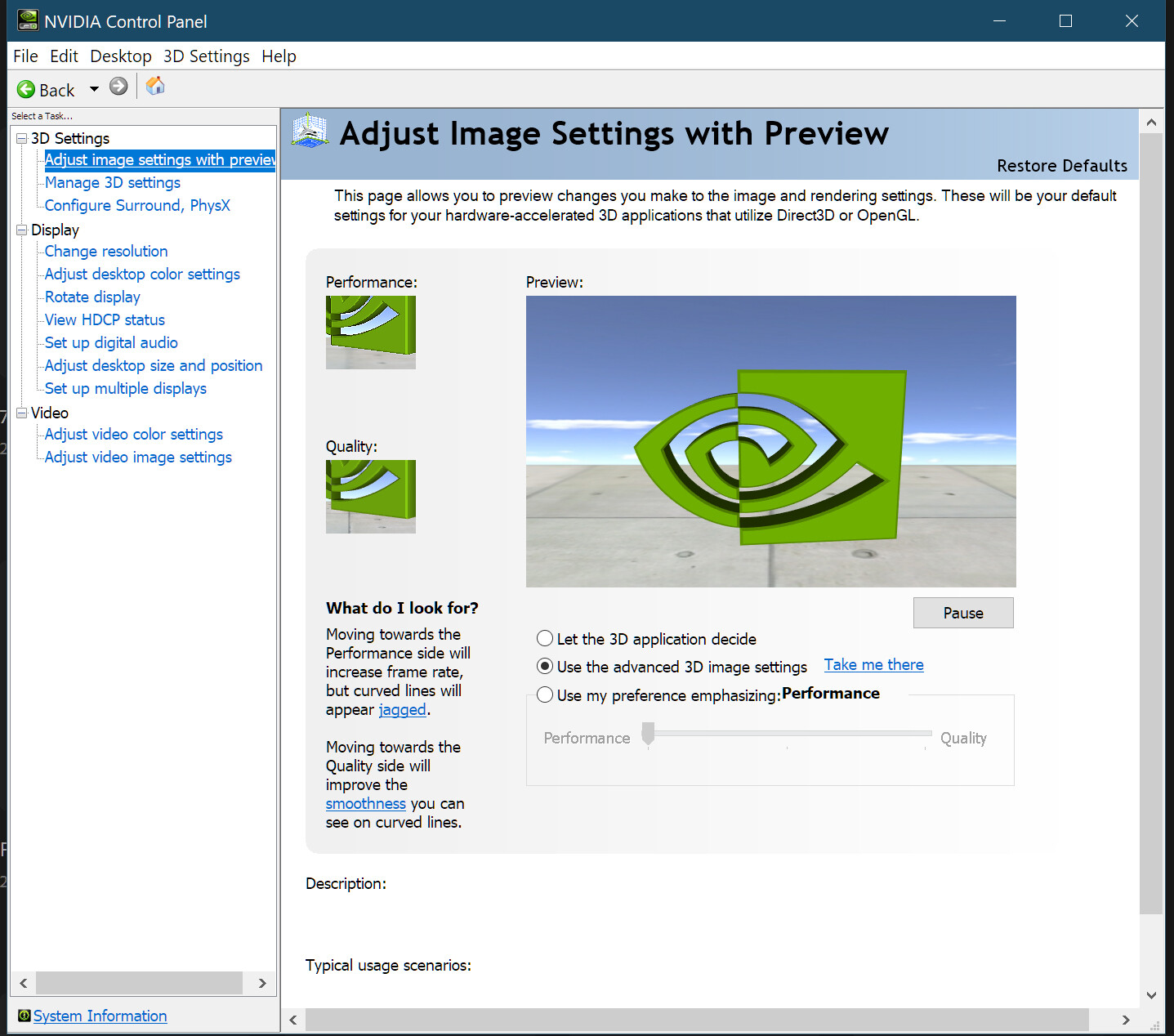Click the Home toolbar icon
This screenshot has height=1036, width=1174.
pyautogui.click(x=155, y=86)
